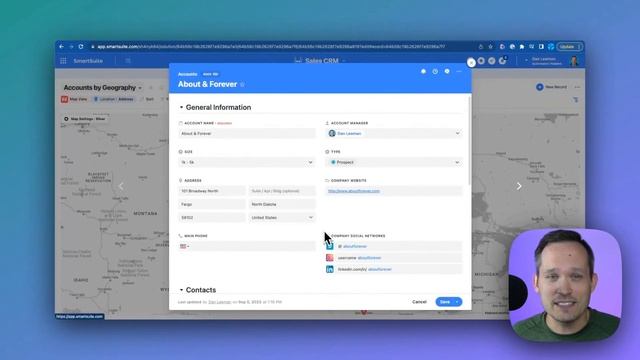Open the hamburger menu next to SmartSuite
Viewport: 640px width, 360px height.
tap(128, 61)
